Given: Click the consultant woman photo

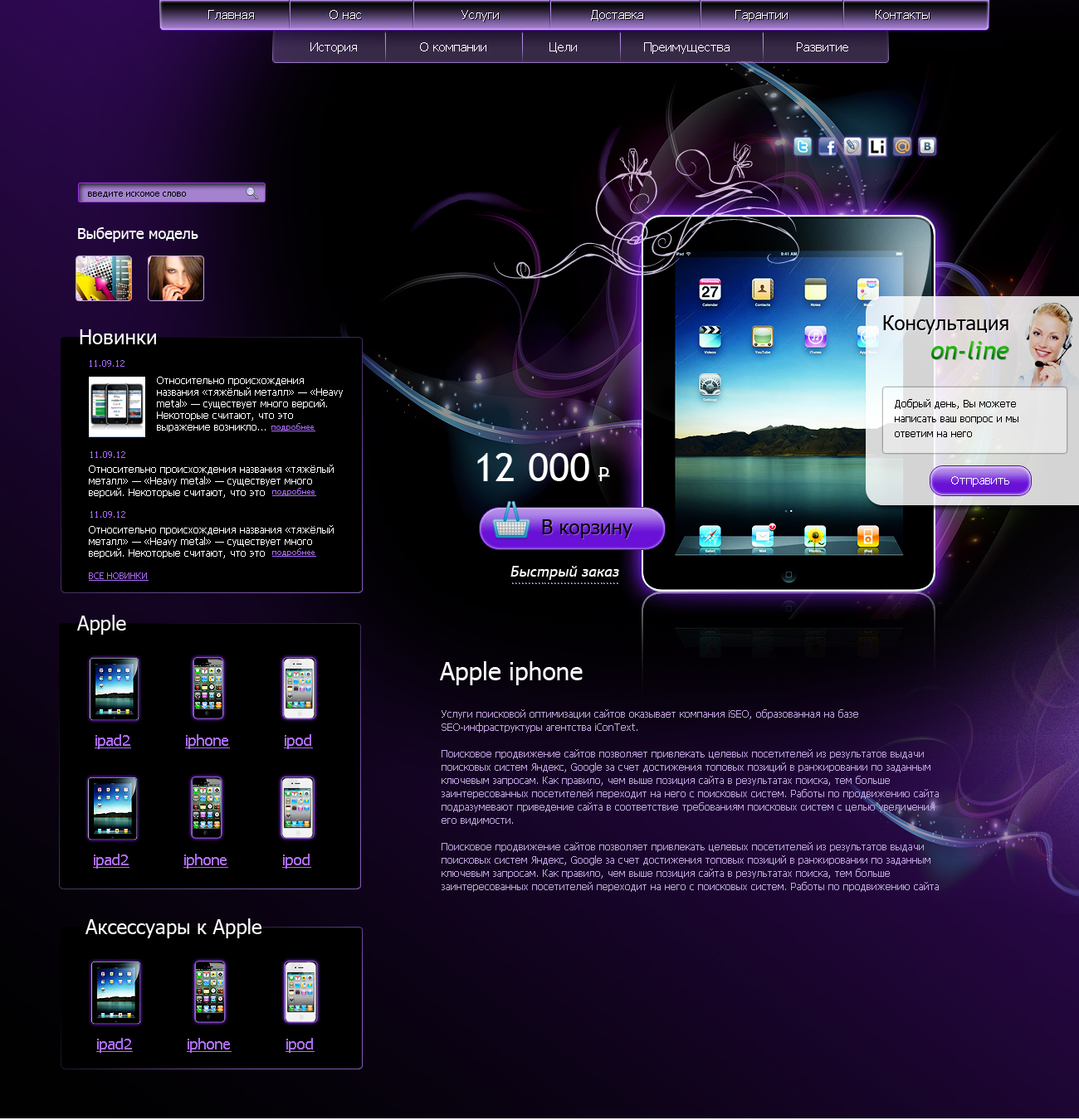Looking at the screenshot, I should coord(1050,344).
